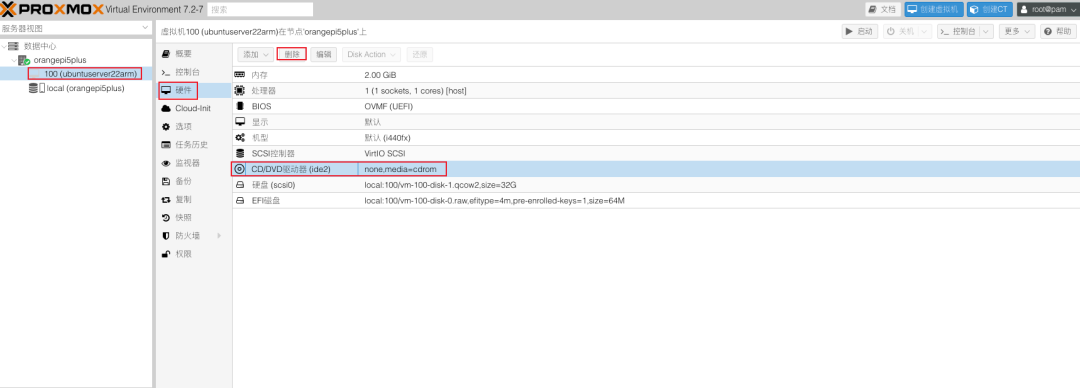Image resolution: width=1080 pixels, height=388 pixels.
Task: Expand the 更多 menu
Action: click(x=1018, y=32)
